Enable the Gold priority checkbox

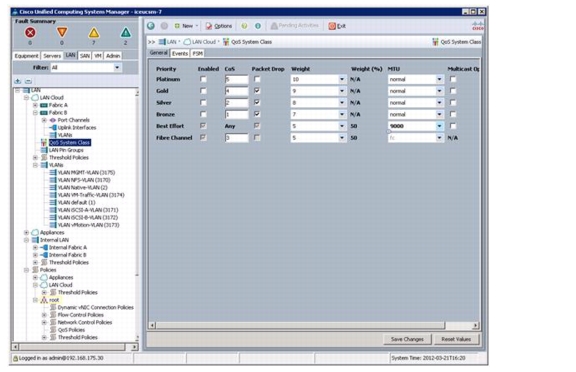pos(203,91)
